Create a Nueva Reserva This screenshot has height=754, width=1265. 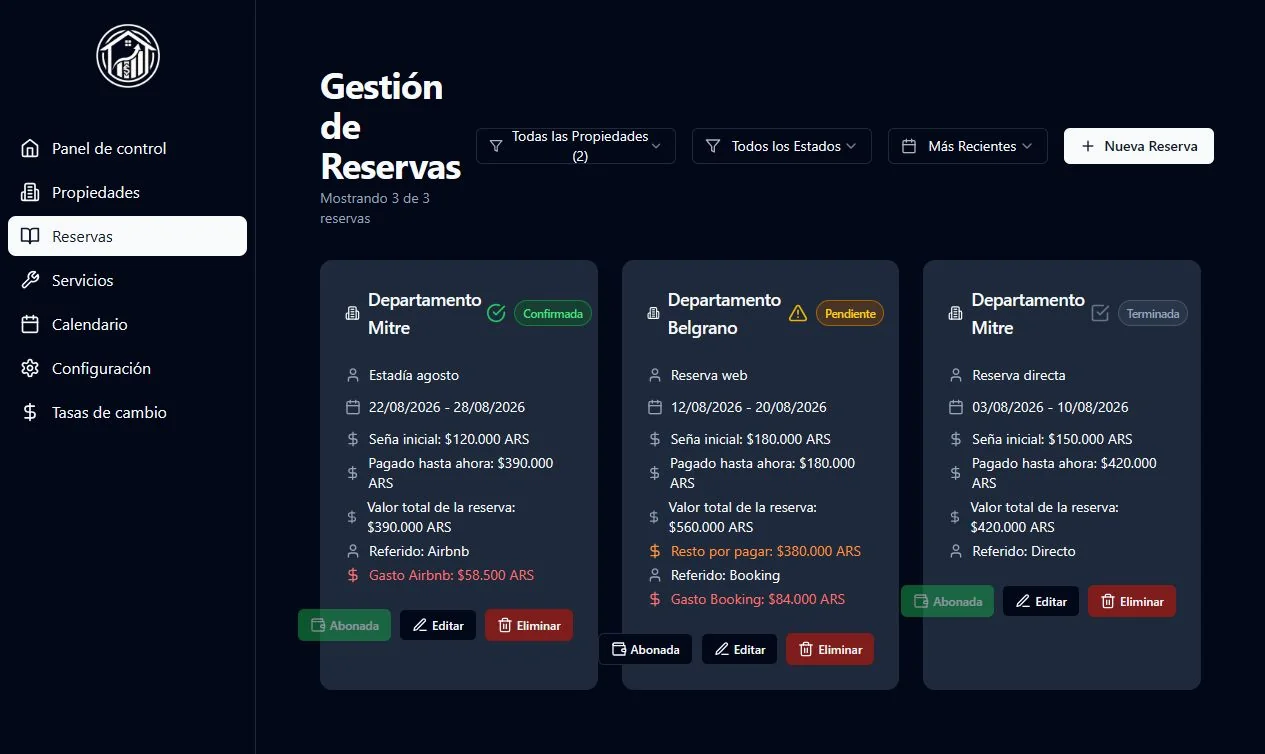click(x=1139, y=146)
